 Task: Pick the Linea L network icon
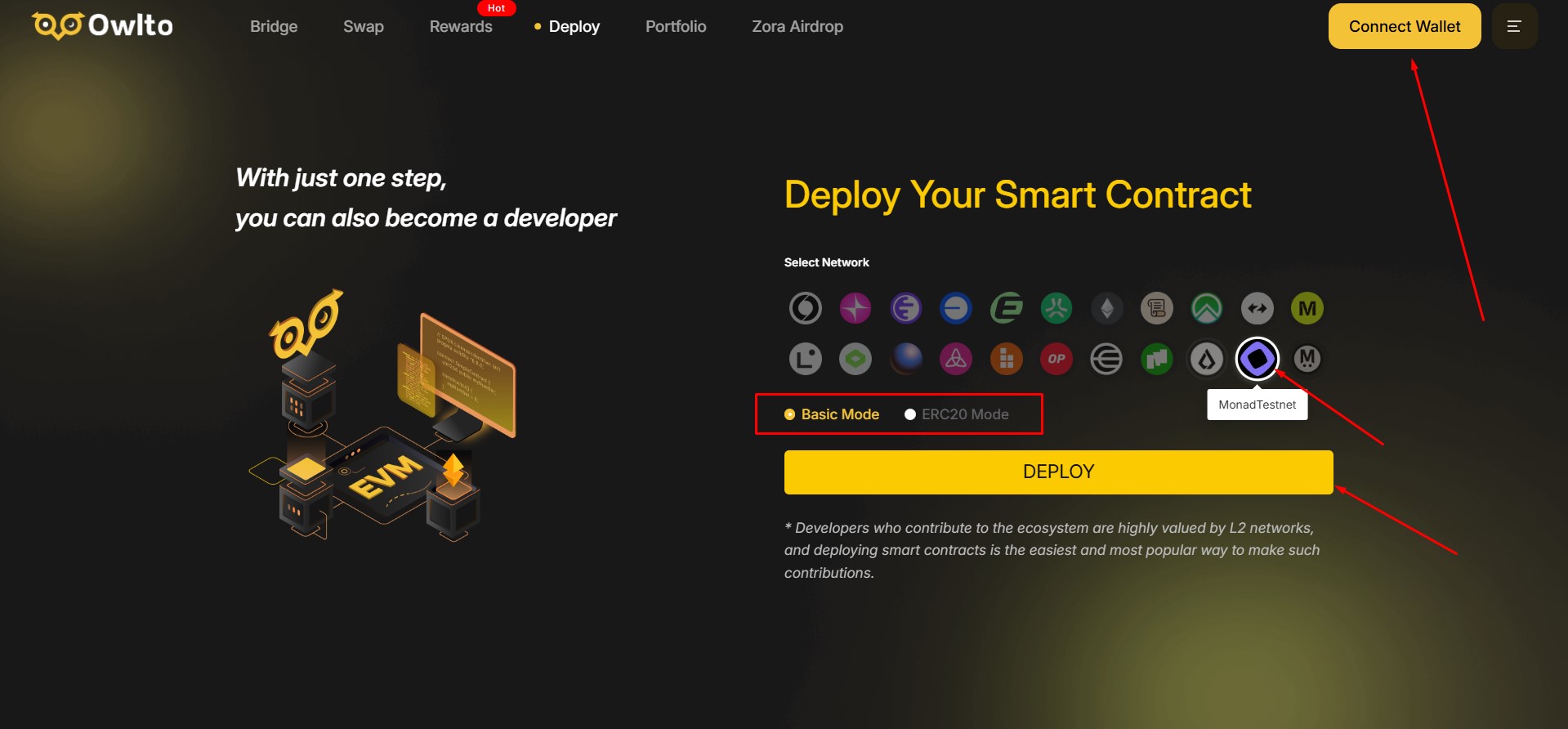806,359
